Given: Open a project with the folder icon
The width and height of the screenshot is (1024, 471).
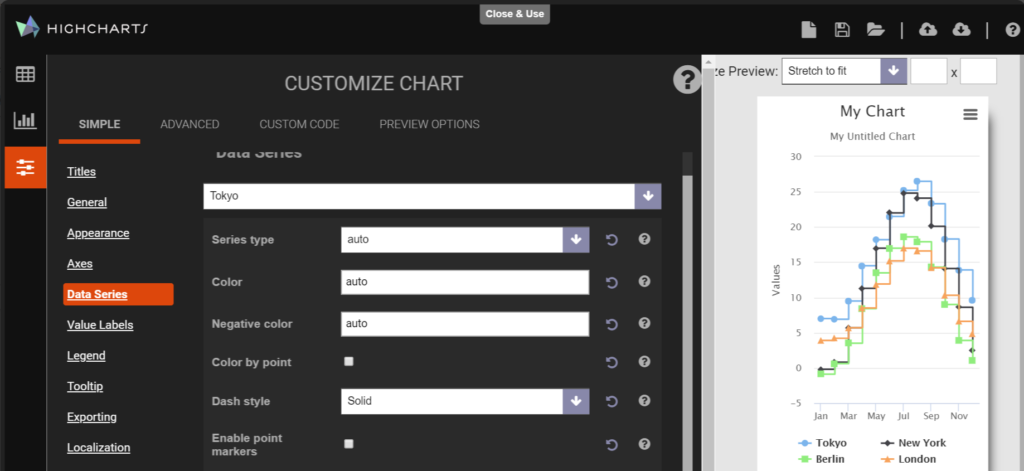Looking at the screenshot, I should point(876,29).
